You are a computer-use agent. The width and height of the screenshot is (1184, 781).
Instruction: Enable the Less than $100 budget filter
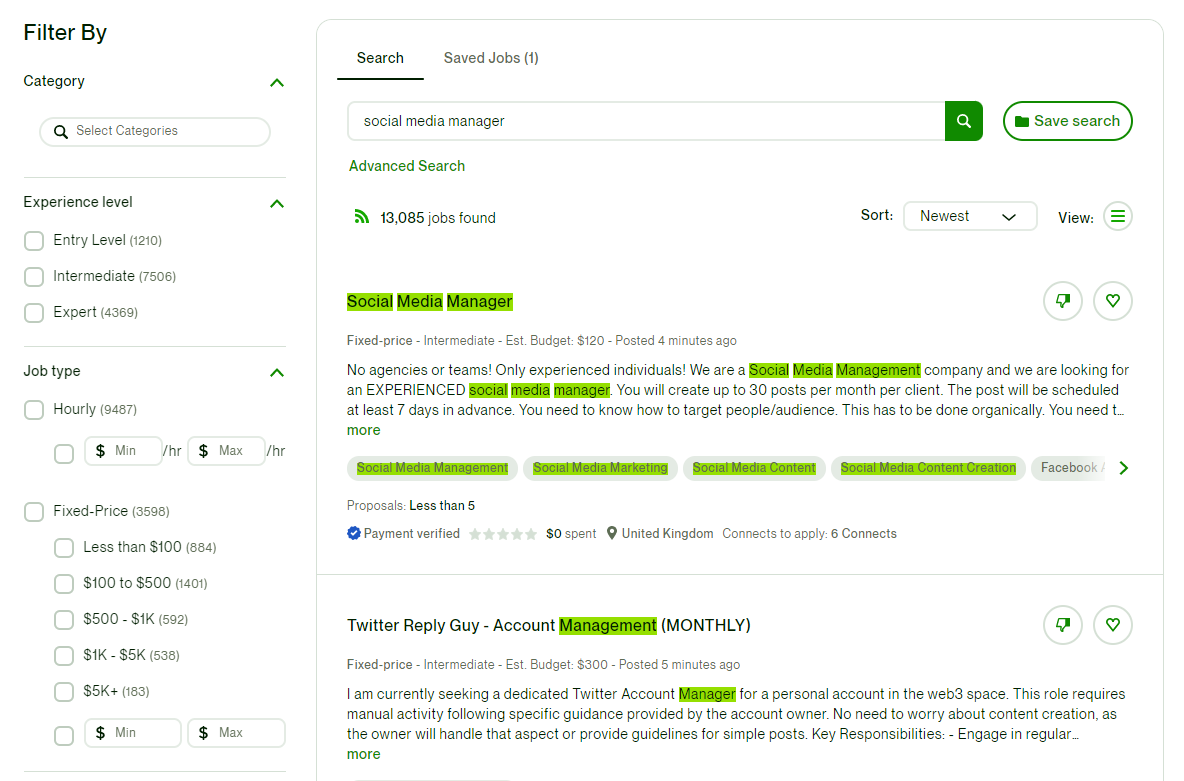tap(63, 547)
